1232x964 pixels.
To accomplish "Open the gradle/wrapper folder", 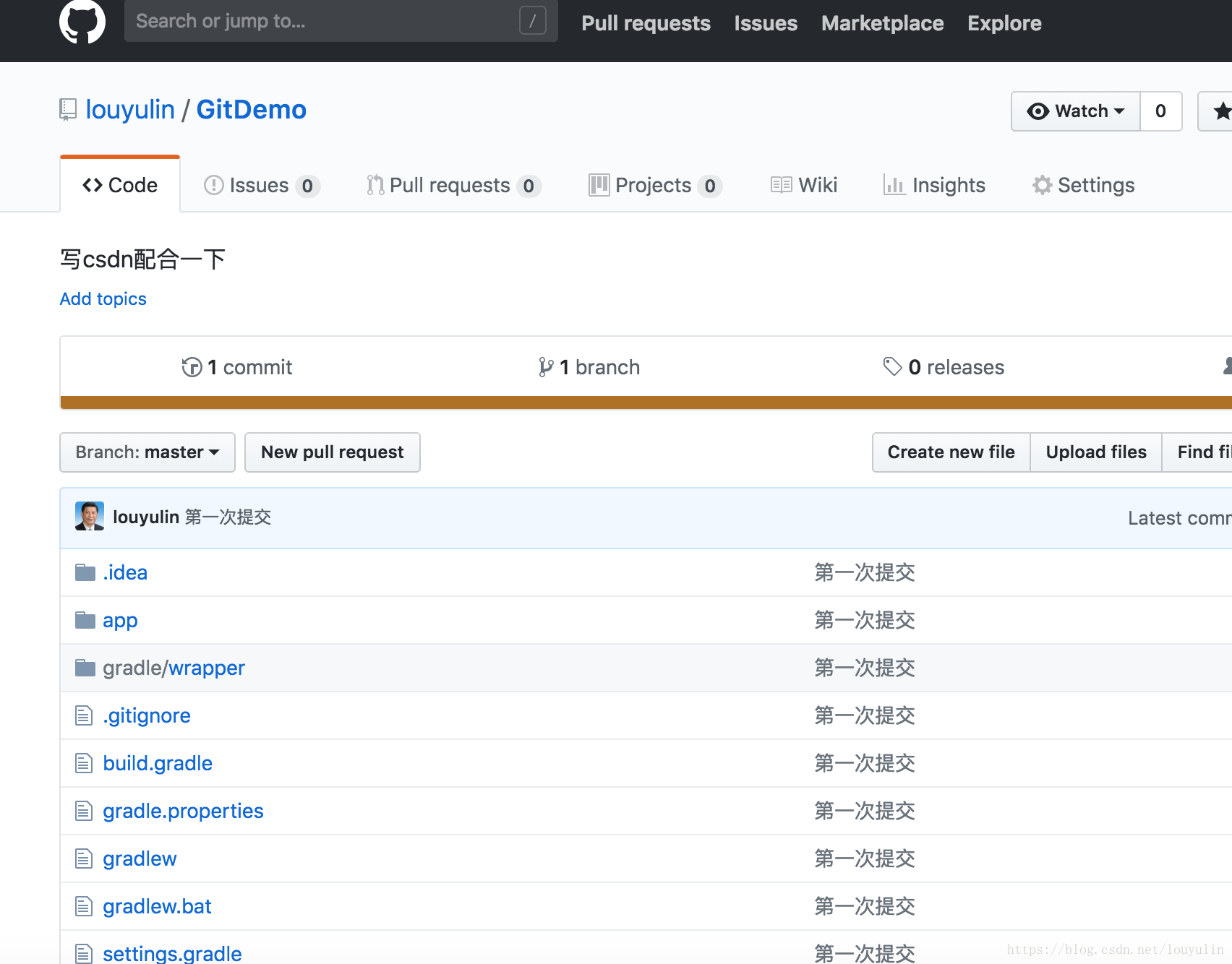I will point(174,668).
